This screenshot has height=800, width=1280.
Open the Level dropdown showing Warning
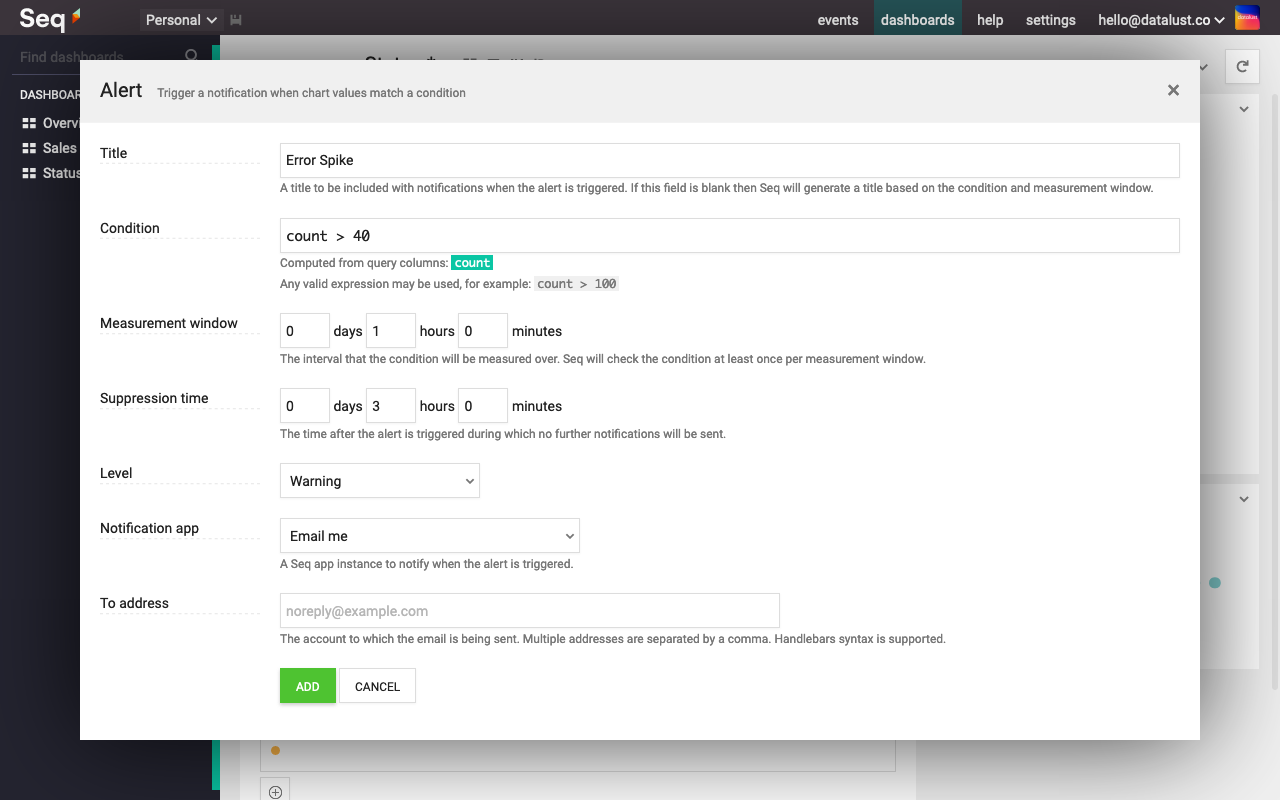pos(380,481)
